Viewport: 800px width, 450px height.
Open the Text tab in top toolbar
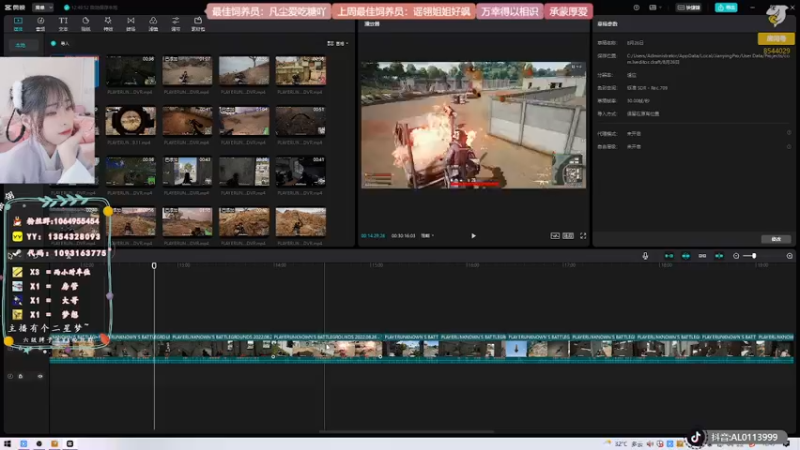63,23
